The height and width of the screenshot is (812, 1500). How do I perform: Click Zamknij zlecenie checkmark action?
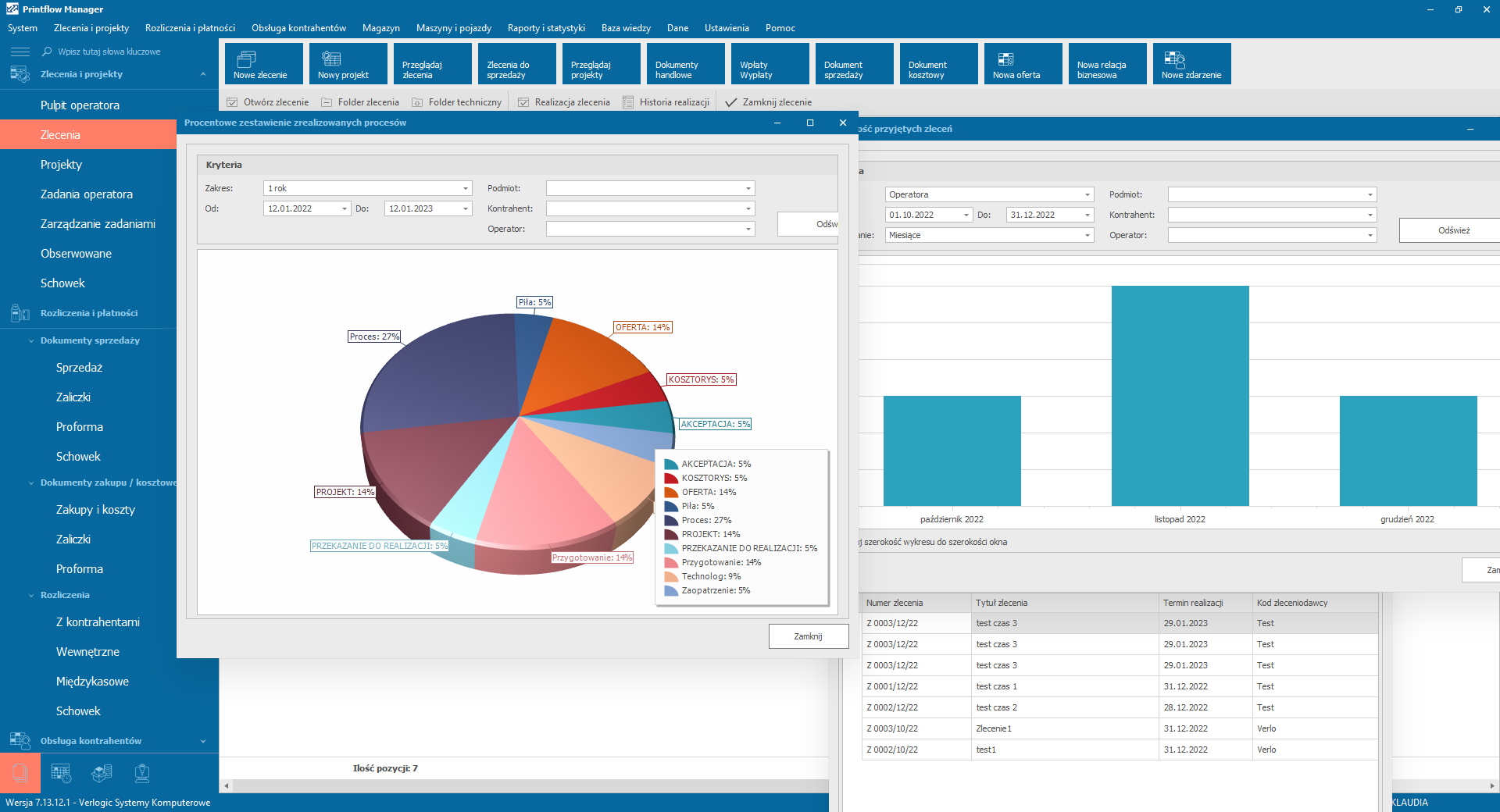pyautogui.click(x=769, y=102)
